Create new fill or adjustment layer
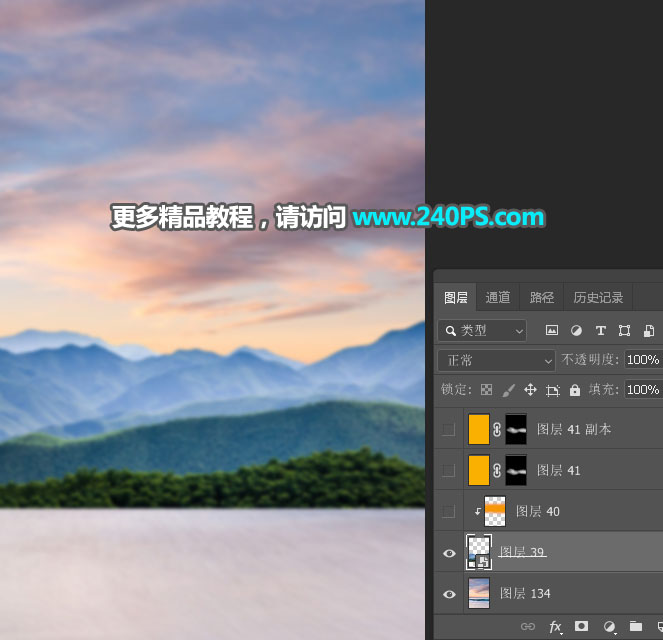663x640 pixels. [609, 626]
